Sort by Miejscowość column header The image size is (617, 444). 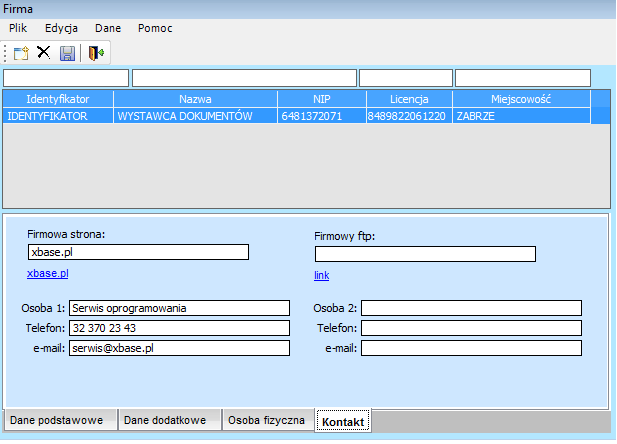tap(521, 99)
